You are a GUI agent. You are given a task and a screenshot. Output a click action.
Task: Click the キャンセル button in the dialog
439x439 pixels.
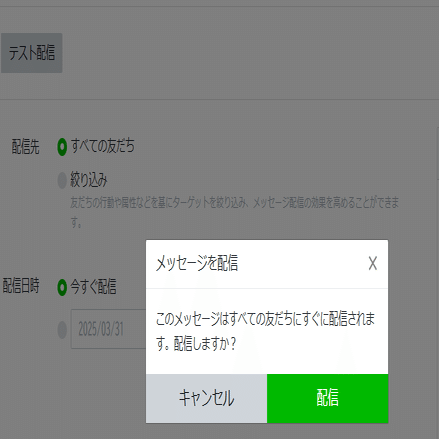206,398
